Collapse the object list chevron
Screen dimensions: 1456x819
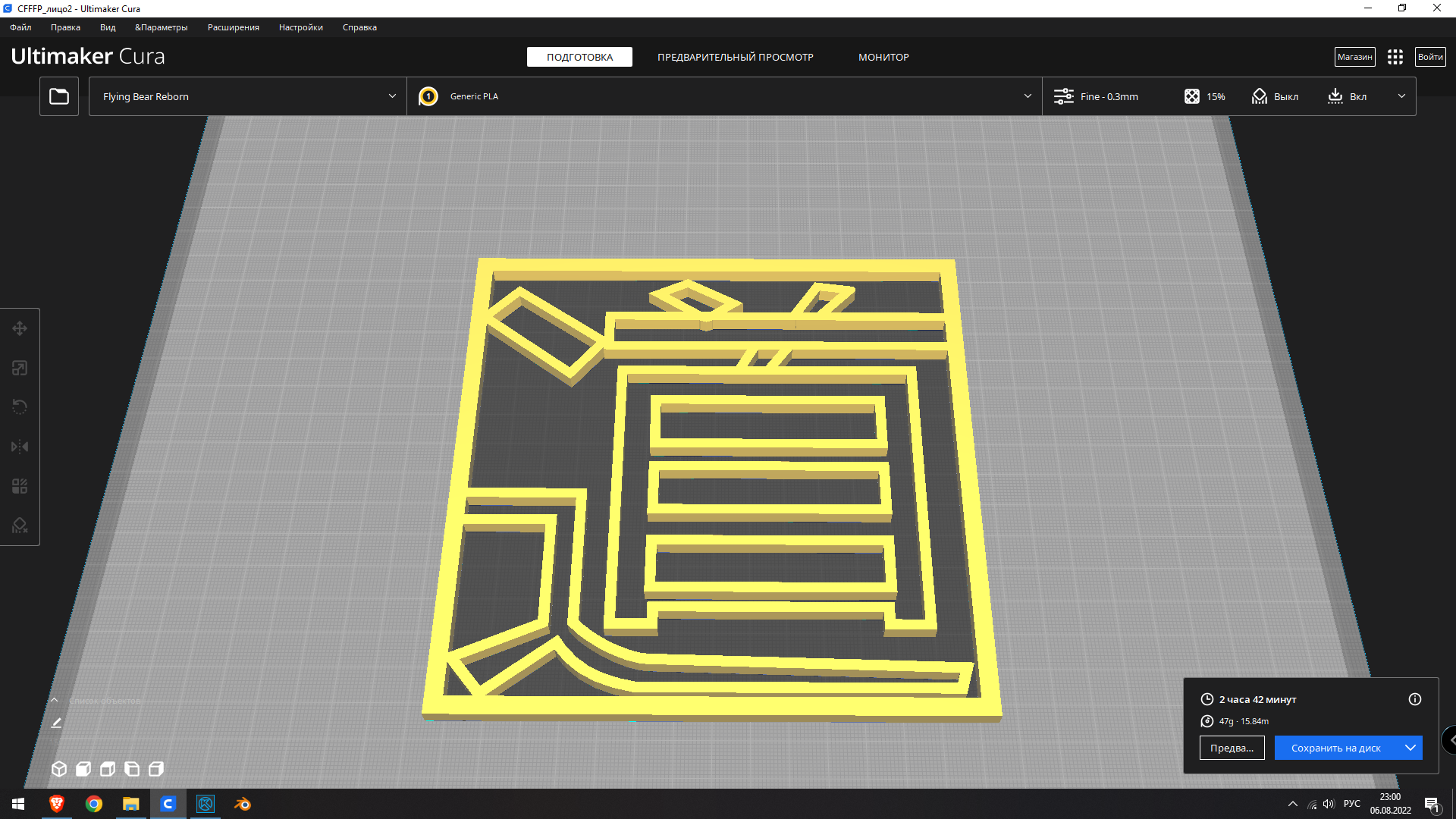(x=55, y=700)
